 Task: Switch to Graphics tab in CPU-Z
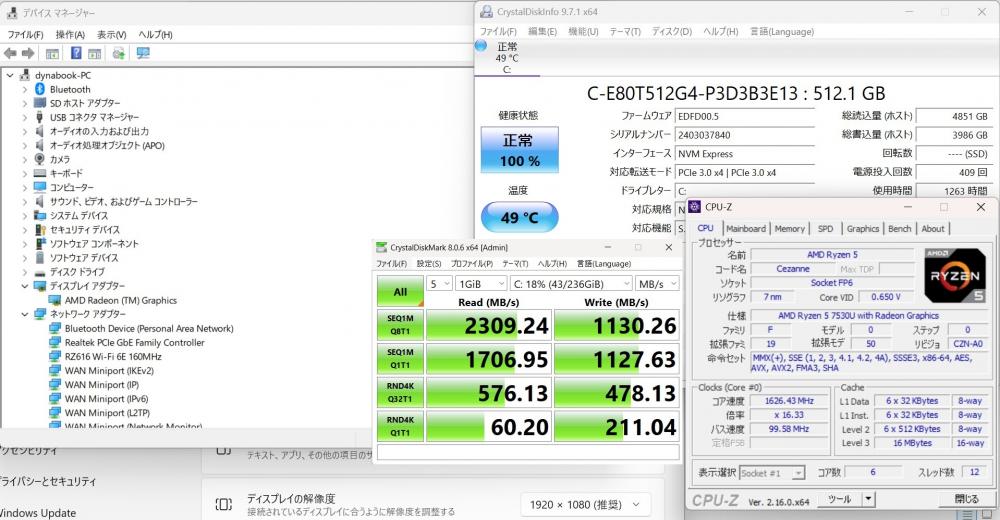(862, 228)
